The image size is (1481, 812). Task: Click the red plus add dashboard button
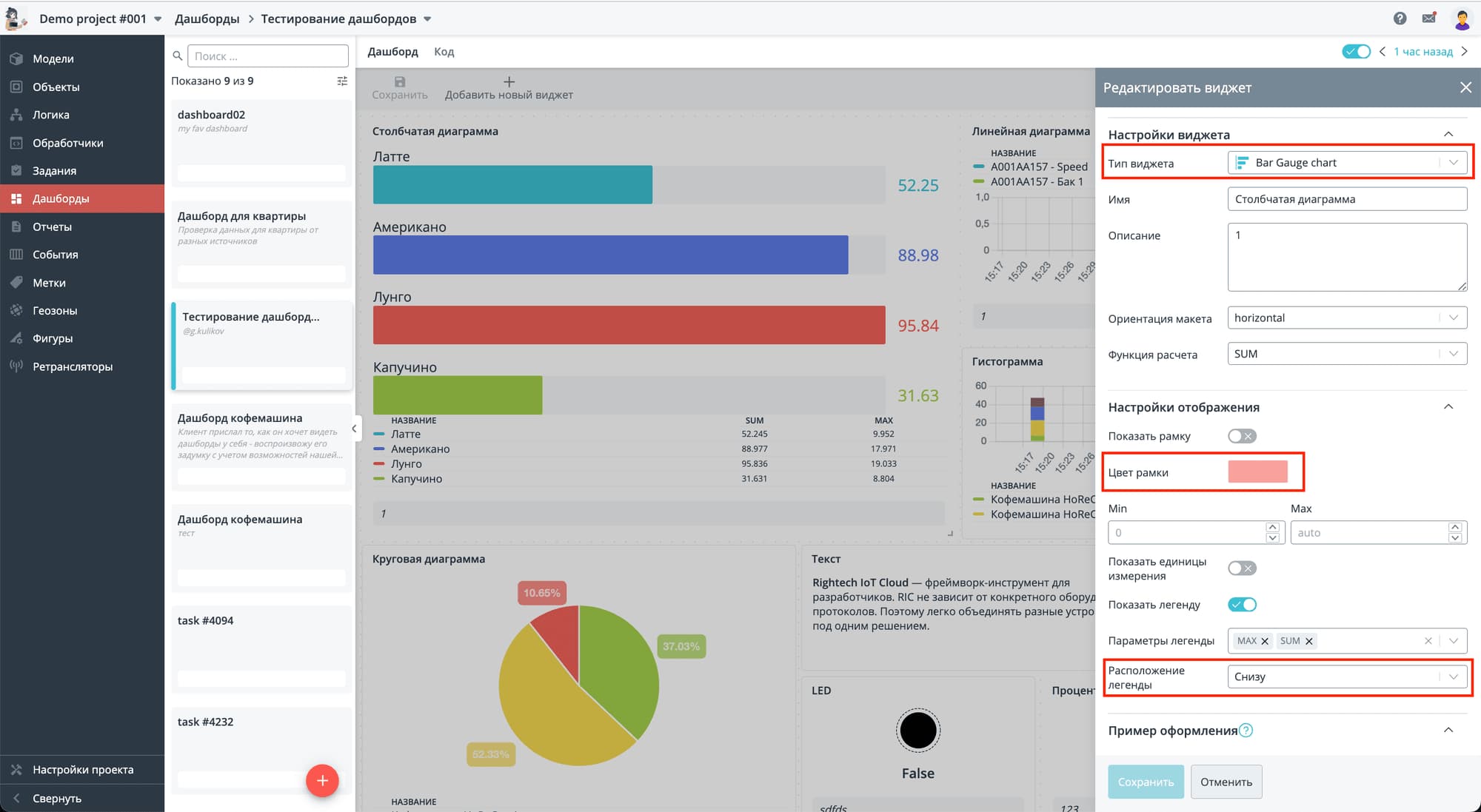[x=322, y=780]
